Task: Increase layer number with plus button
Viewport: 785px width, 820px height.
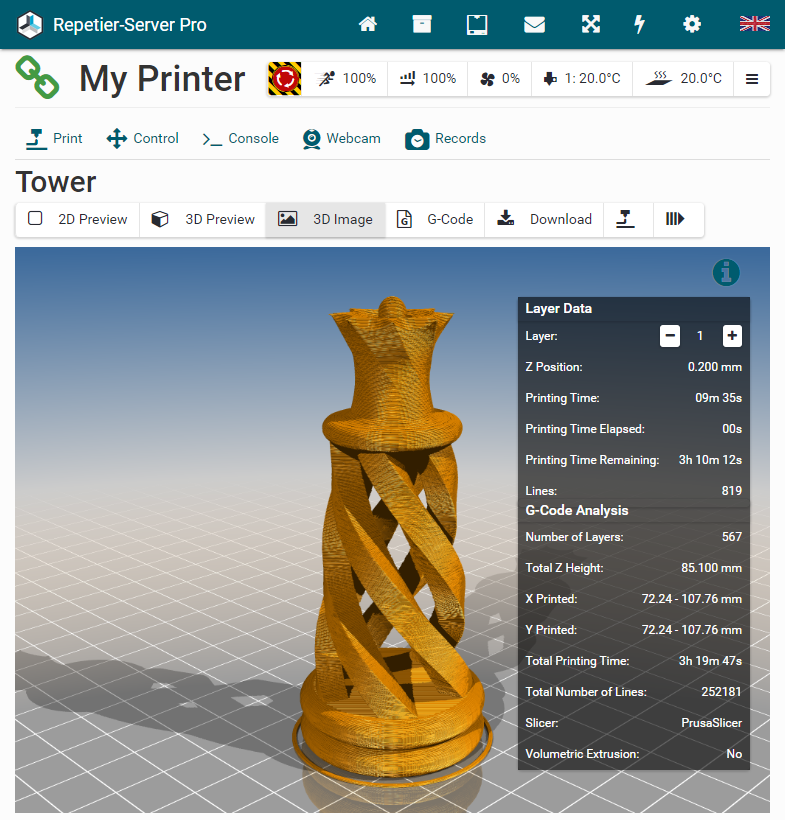Action: pyautogui.click(x=732, y=336)
